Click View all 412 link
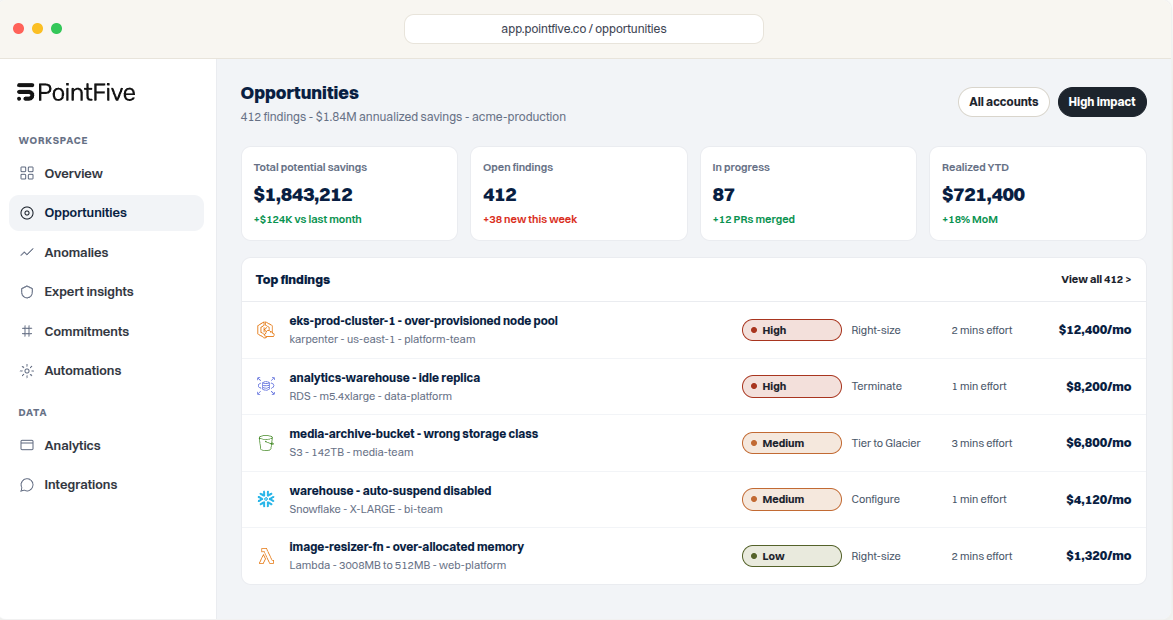The height and width of the screenshot is (620, 1173). pos(1096,280)
